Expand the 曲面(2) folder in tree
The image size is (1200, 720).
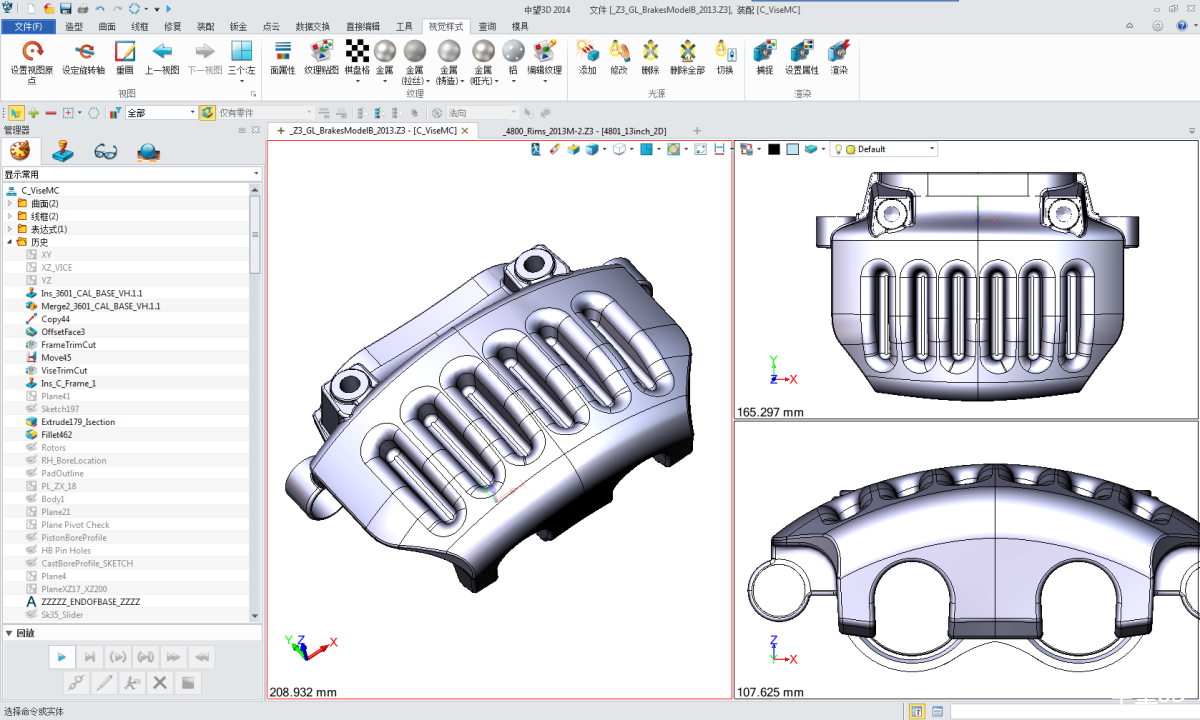pyautogui.click(x=10, y=203)
